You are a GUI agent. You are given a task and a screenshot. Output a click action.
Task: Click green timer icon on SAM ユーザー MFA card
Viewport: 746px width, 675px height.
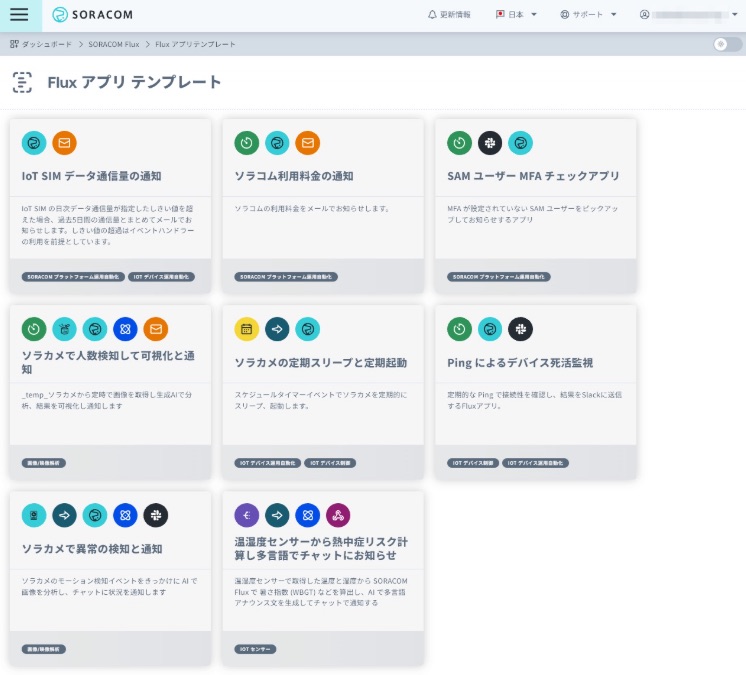[x=459, y=143]
